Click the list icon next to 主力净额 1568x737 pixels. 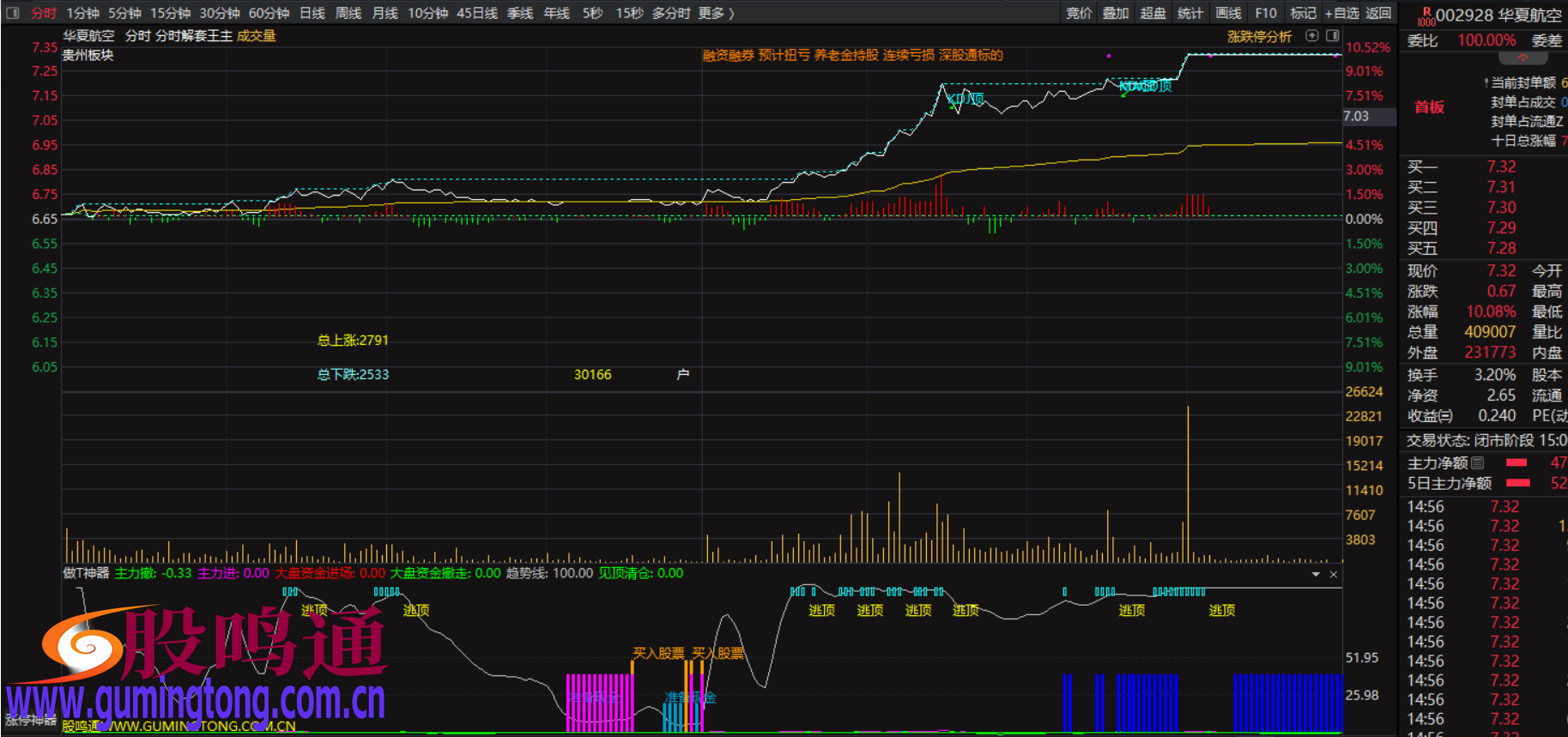click(1477, 463)
